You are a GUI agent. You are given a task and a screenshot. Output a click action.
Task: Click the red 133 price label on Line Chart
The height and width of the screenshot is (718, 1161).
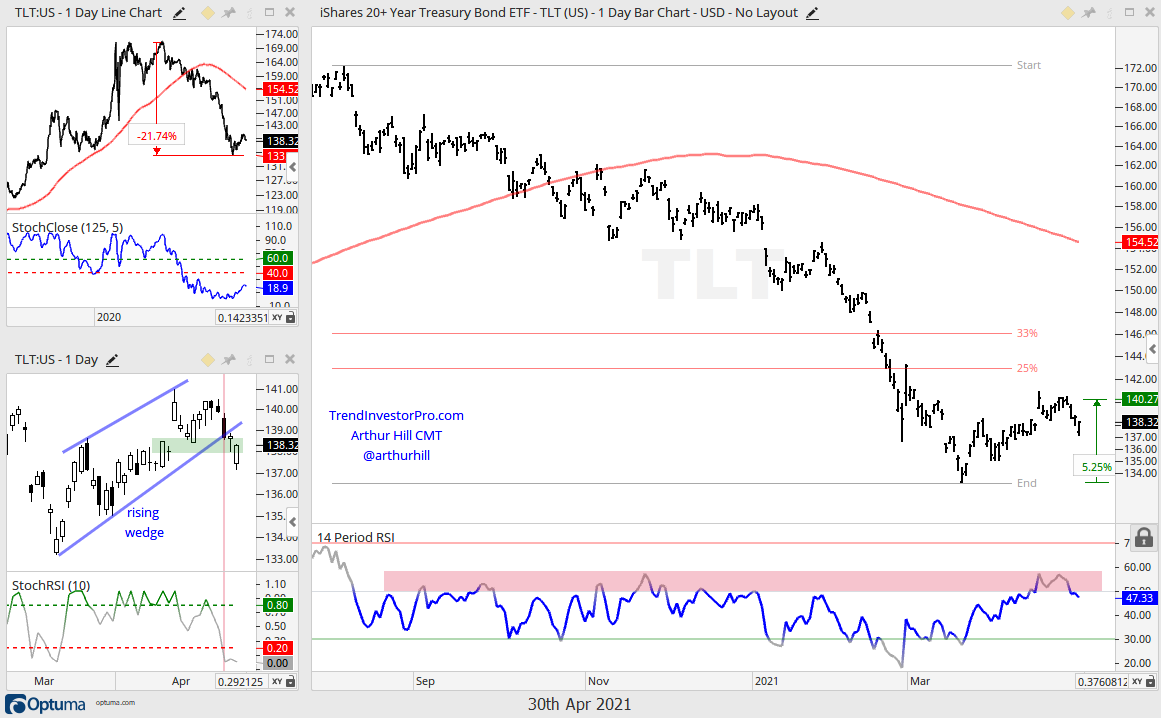click(276, 156)
